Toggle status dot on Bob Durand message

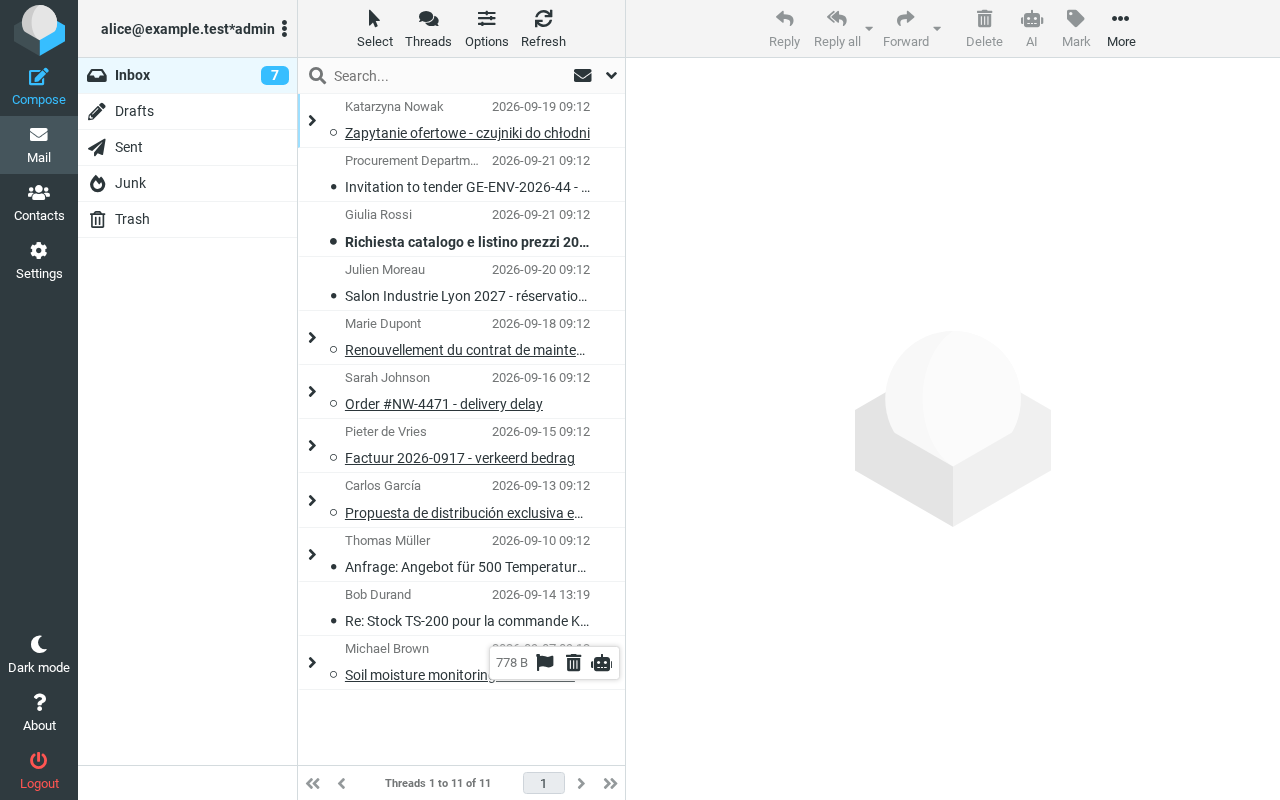[x=333, y=621]
